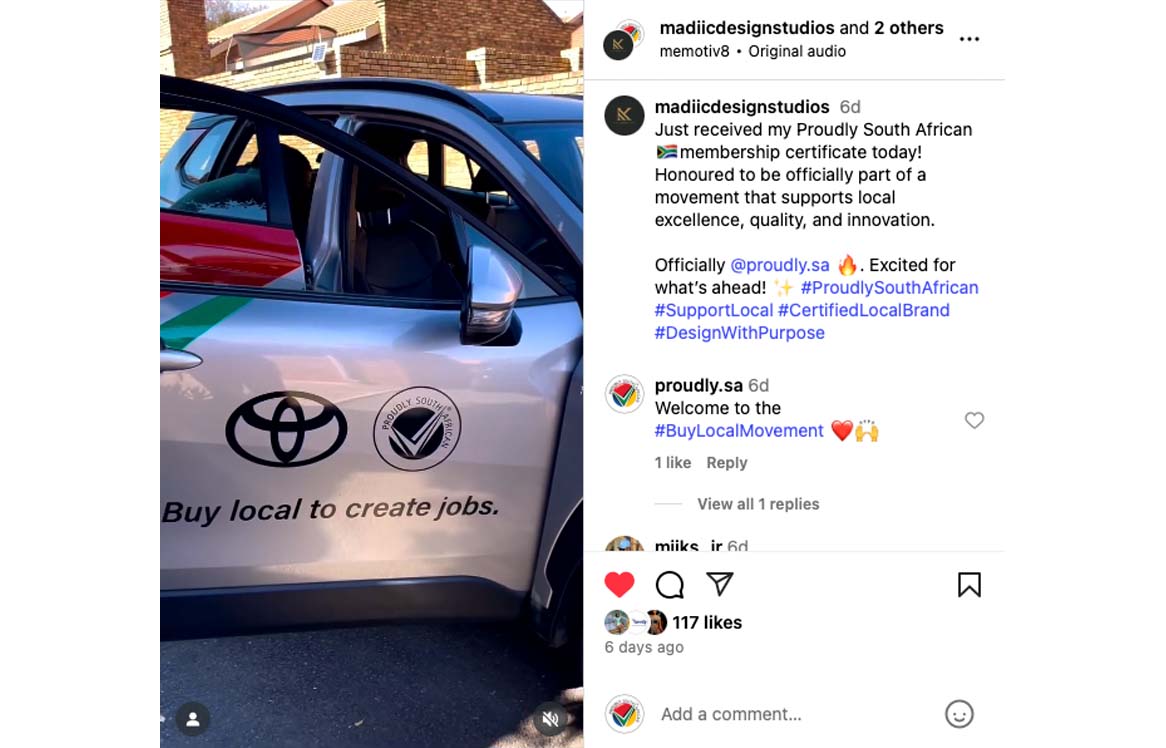Open the #BuyLocalMovement hashtag
Viewport: 1166px width, 748px height.
[738, 431]
